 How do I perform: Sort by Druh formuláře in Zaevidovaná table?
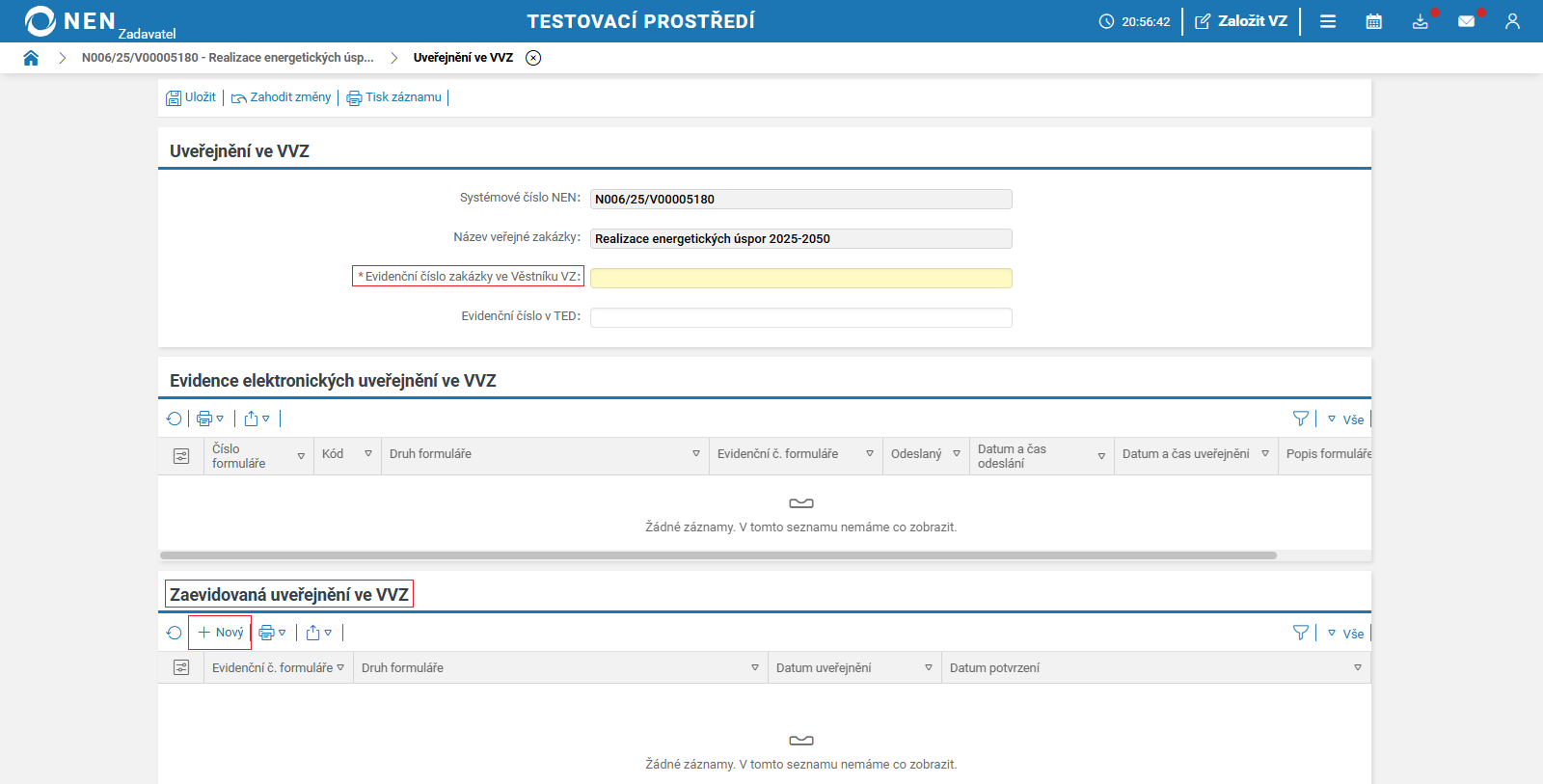tap(560, 667)
